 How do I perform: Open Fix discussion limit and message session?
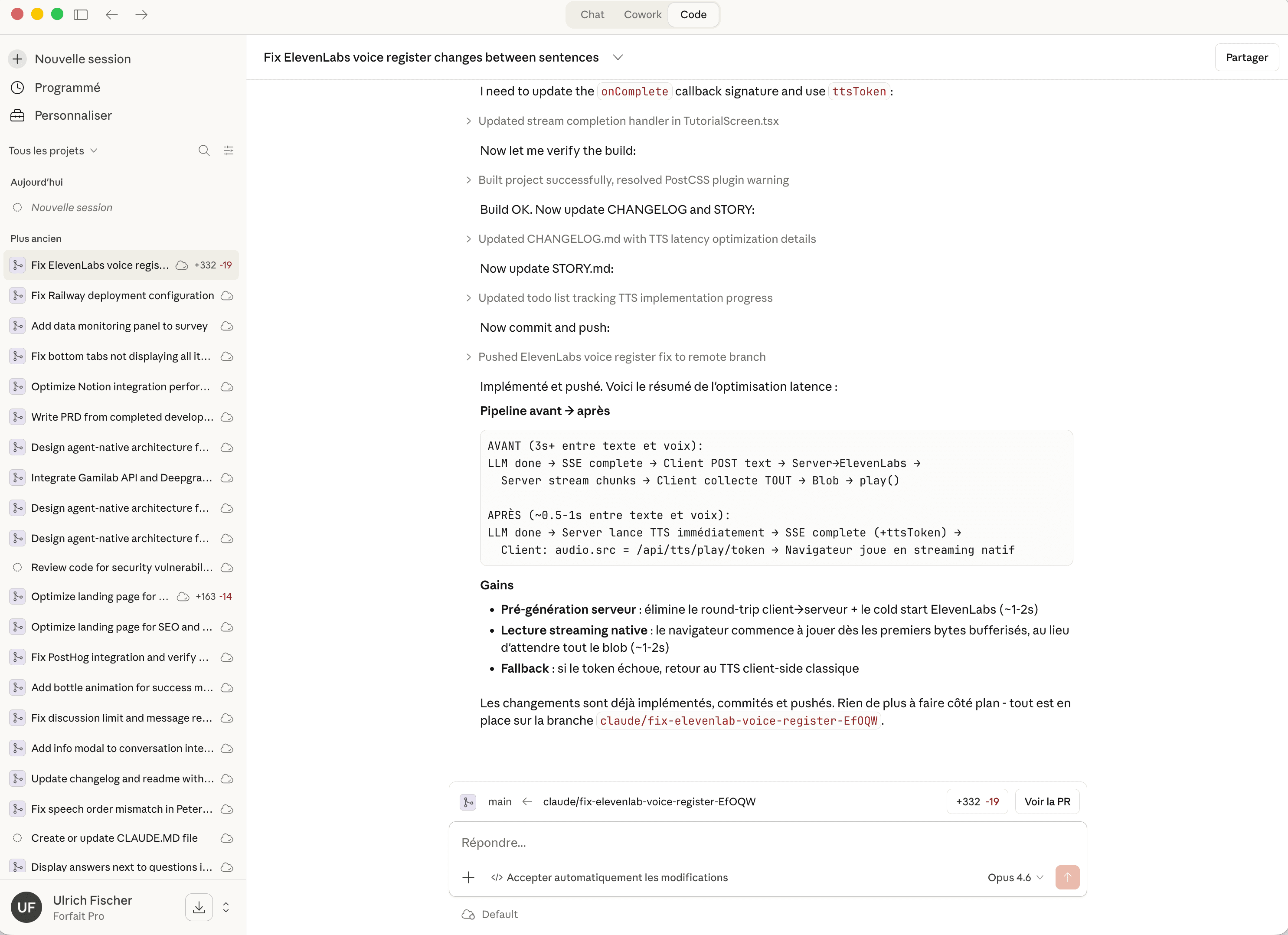point(121,718)
